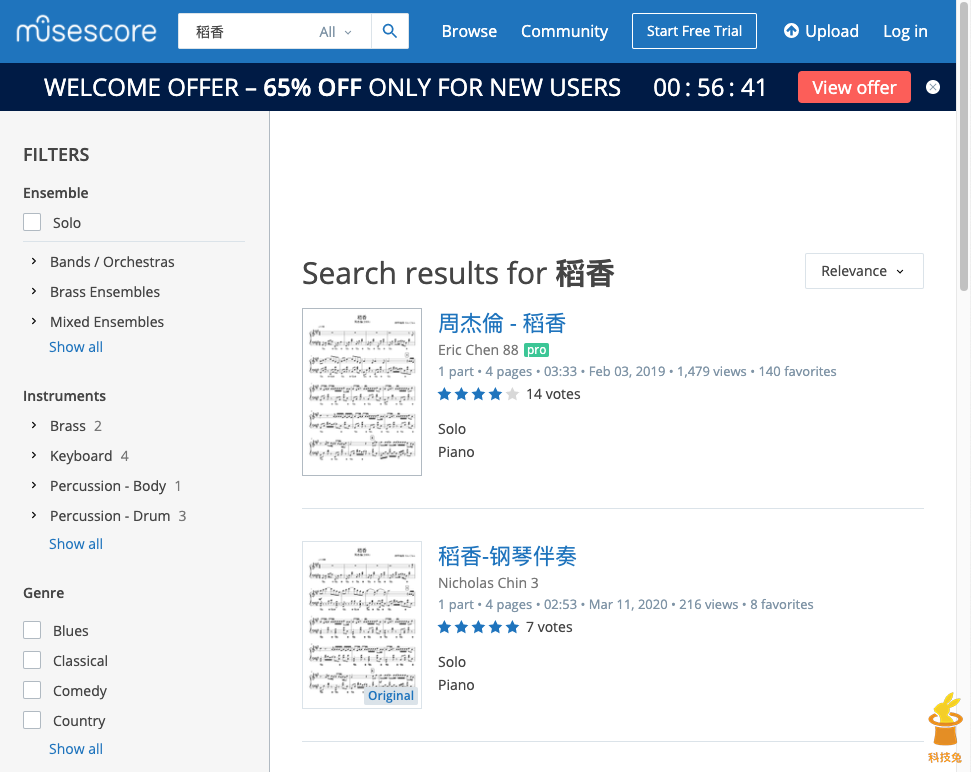Click the 00 : 56 : 41 countdown timer
This screenshot has height=772, width=971.
[710, 87]
